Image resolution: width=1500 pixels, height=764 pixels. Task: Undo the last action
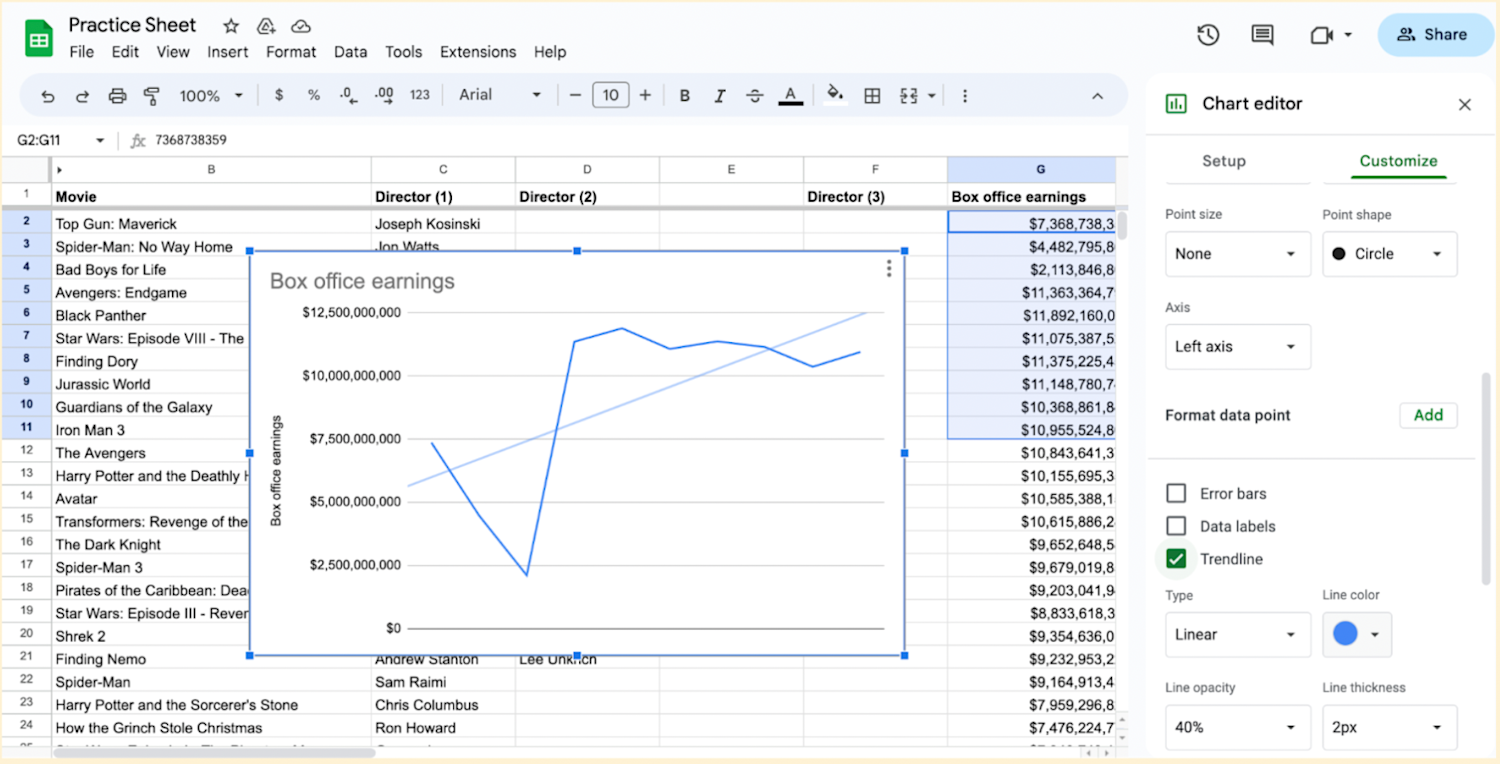click(x=48, y=96)
